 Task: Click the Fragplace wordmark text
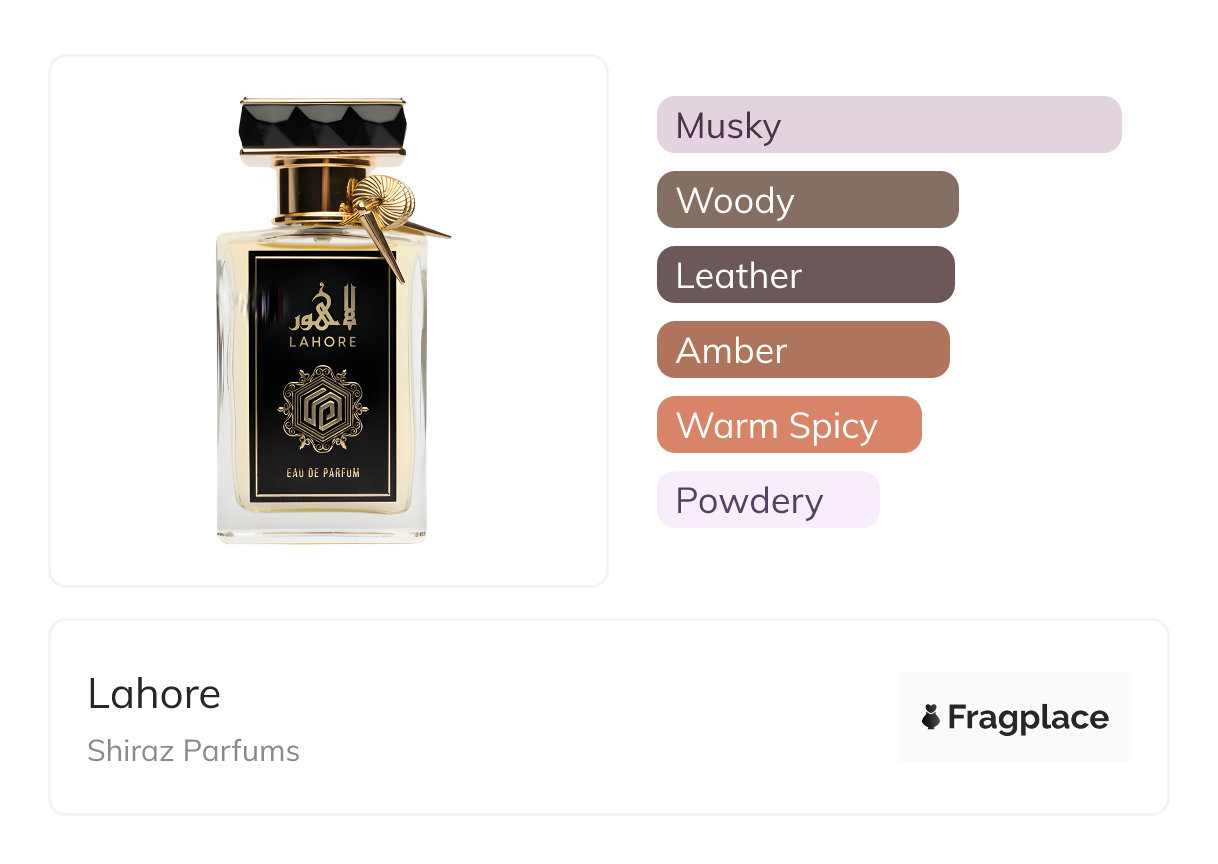click(1028, 717)
